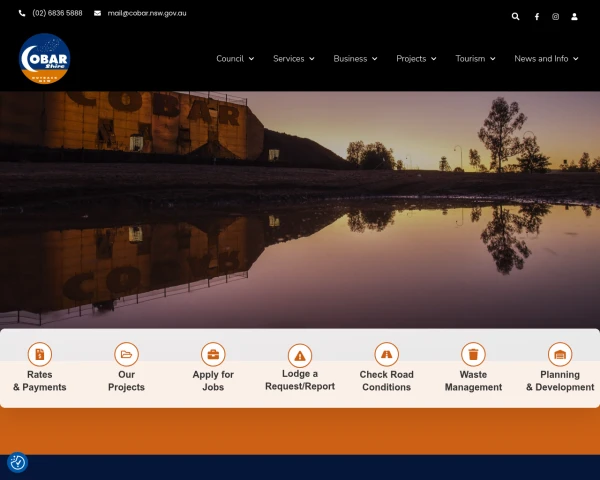
Task: Open the Facebook page icon
Action: pos(536,16)
